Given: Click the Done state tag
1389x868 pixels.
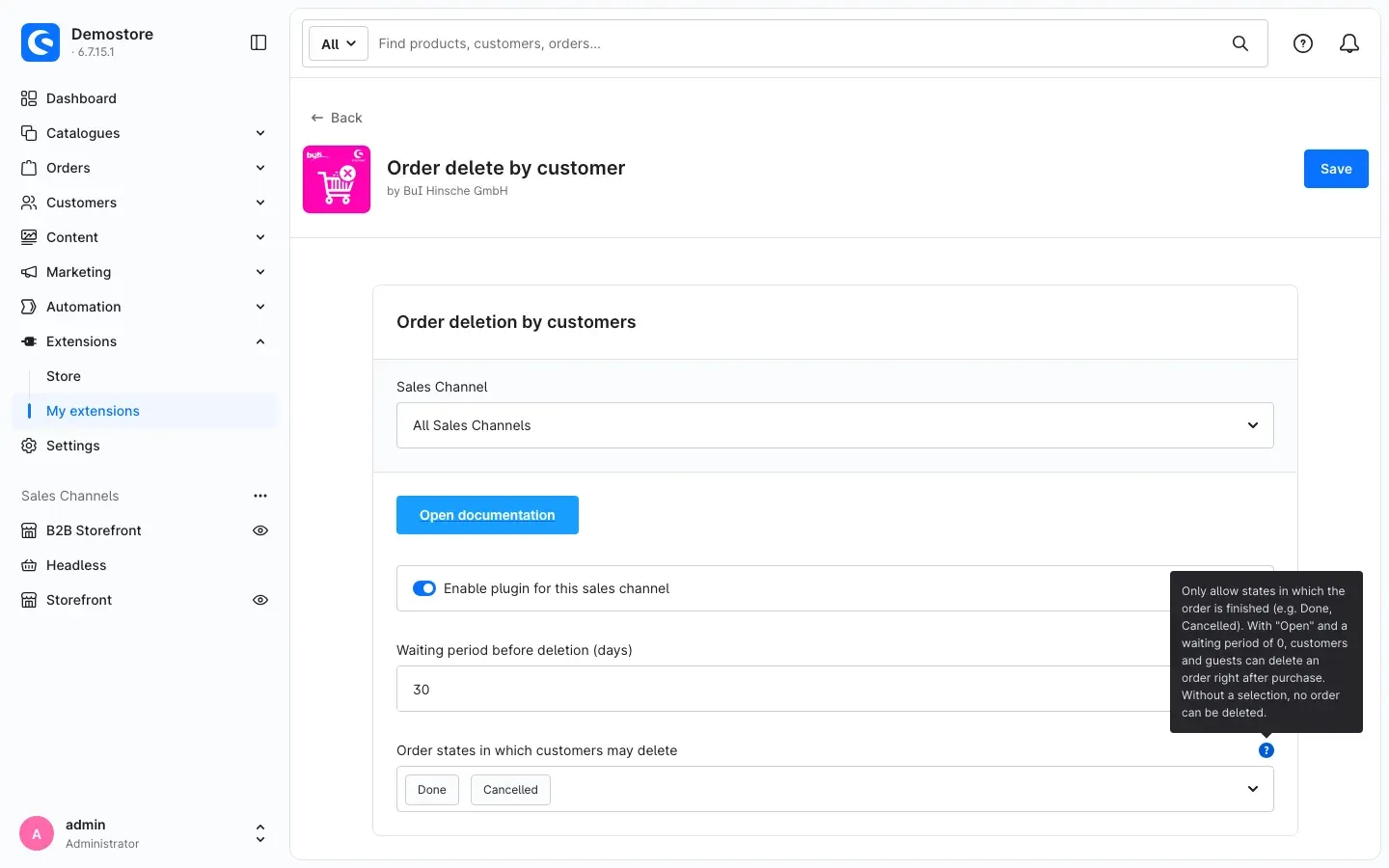Looking at the screenshot, I should 432,790.
